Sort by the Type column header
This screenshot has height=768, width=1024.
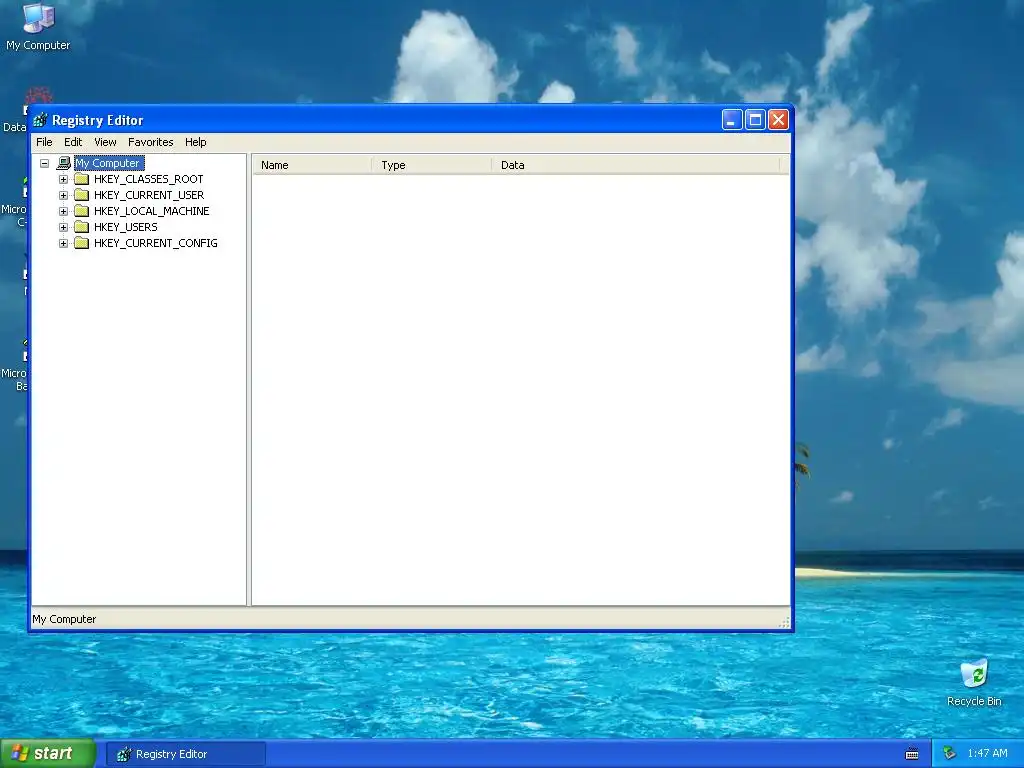tap(431, 165)
